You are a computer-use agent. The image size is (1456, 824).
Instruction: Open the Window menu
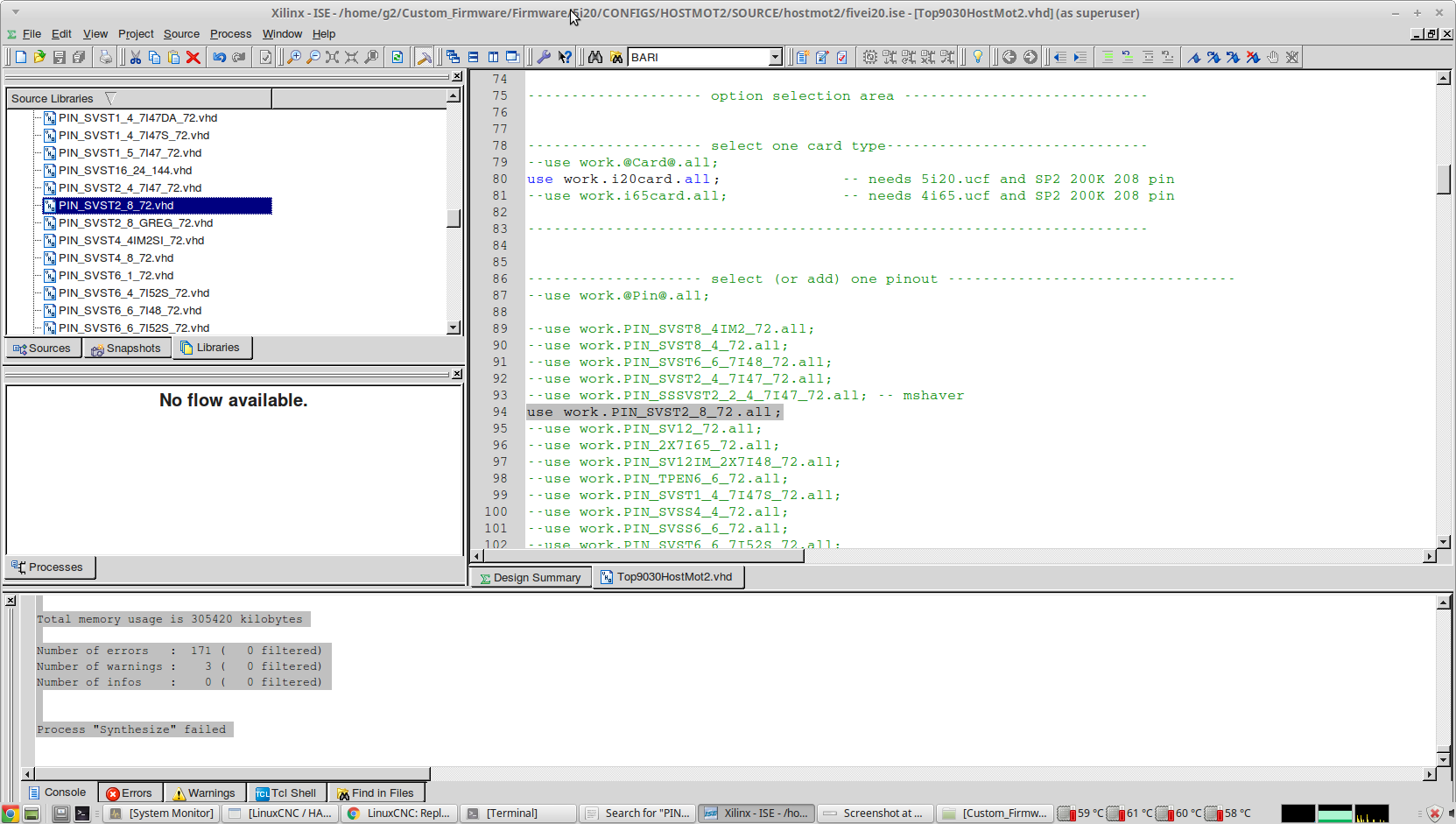[282, 33]
